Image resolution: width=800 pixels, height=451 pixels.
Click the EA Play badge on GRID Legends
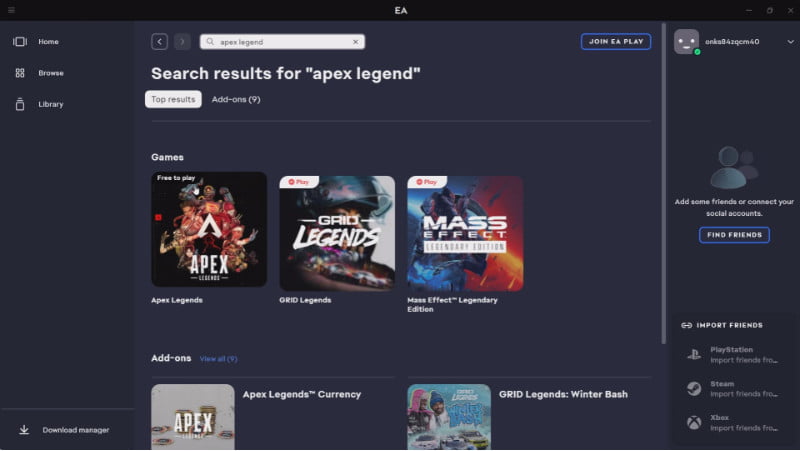(299, 182)
